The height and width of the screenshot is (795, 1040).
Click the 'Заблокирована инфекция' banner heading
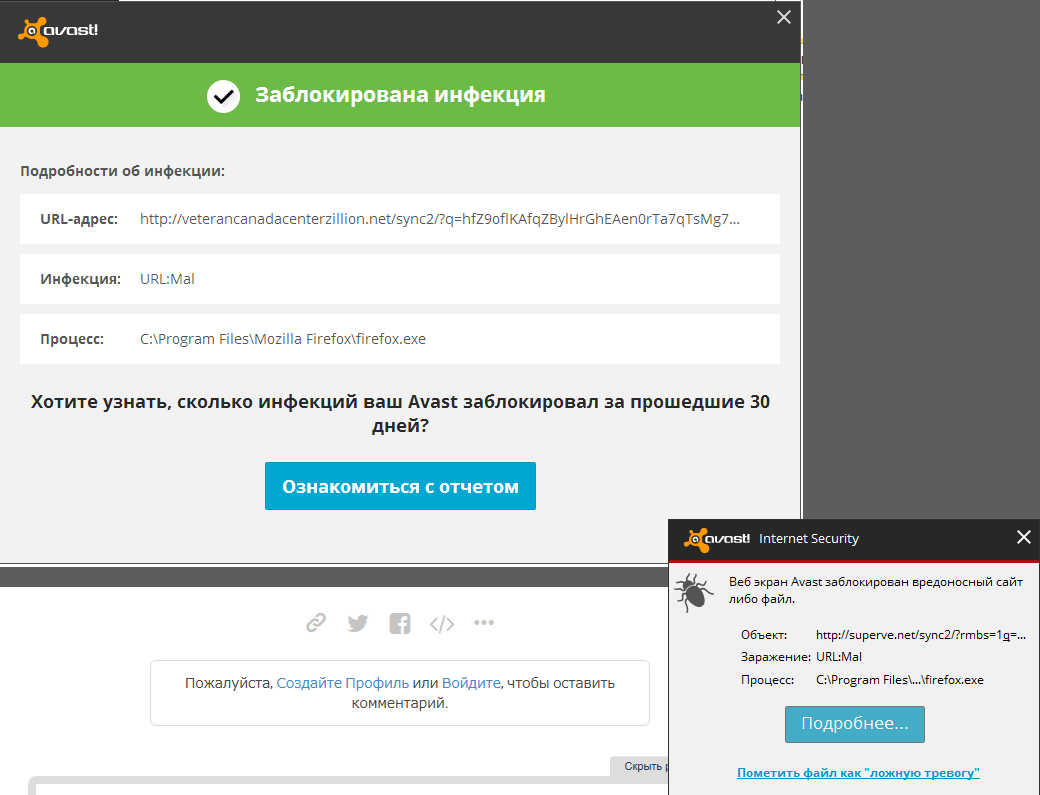pos(400,95)
